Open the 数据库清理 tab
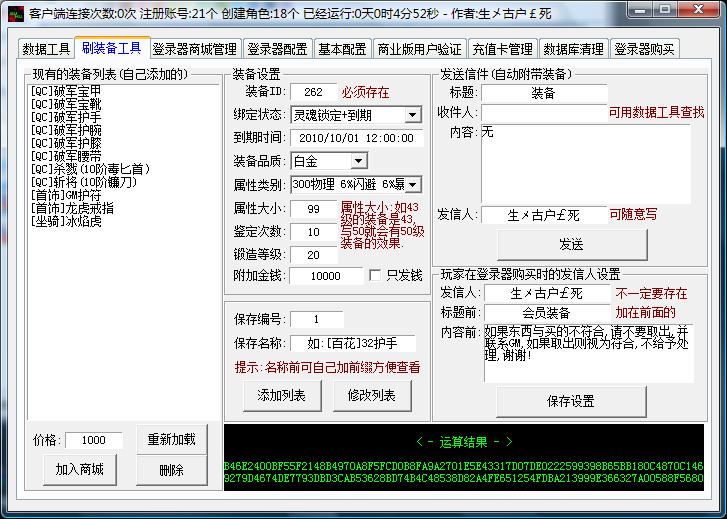The height and width of the screenshot is (519, 727). pyautogui.click(x=573, y=49)
